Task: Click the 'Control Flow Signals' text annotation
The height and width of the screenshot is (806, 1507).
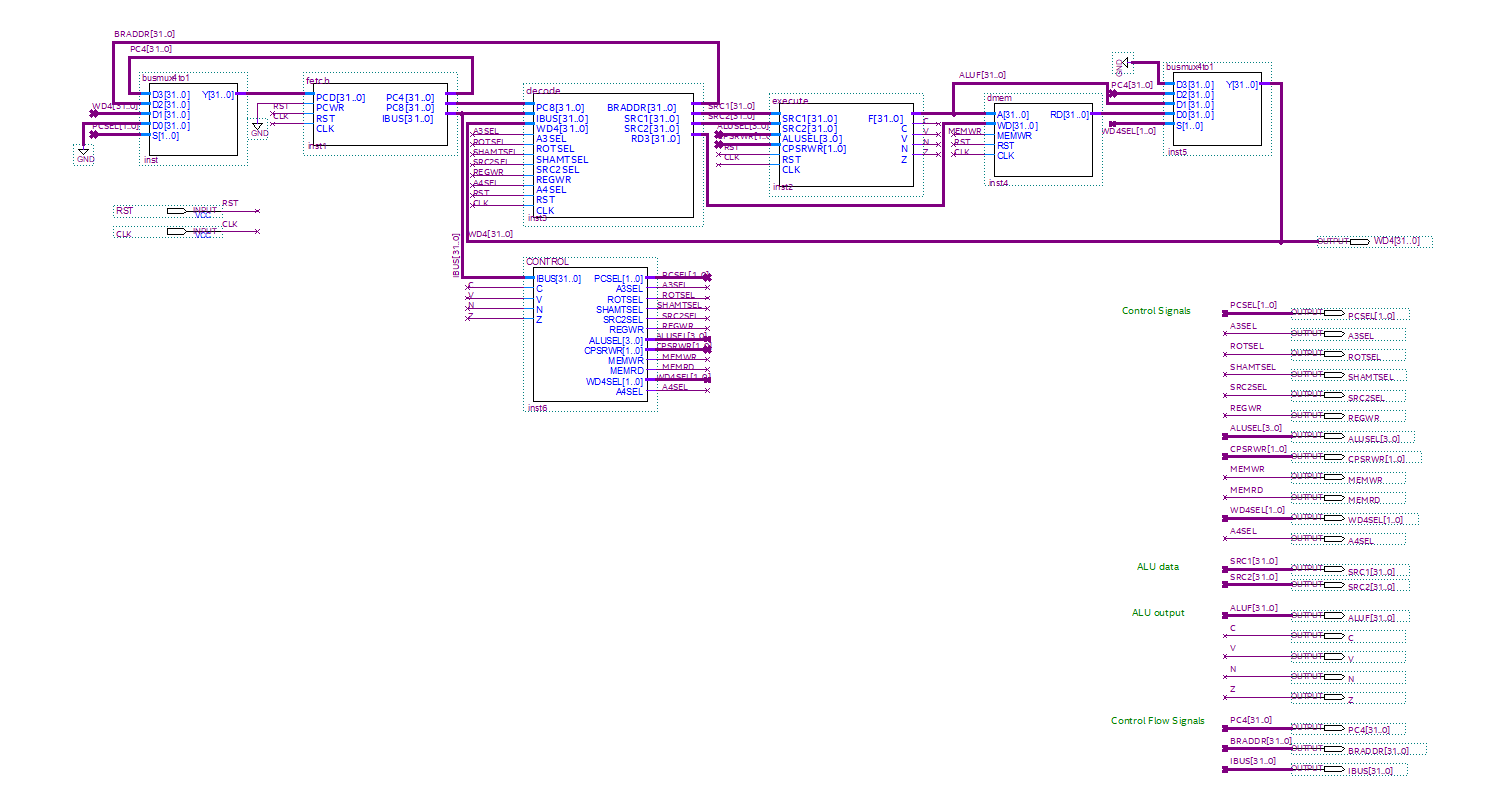Action: pos(1157,721)
